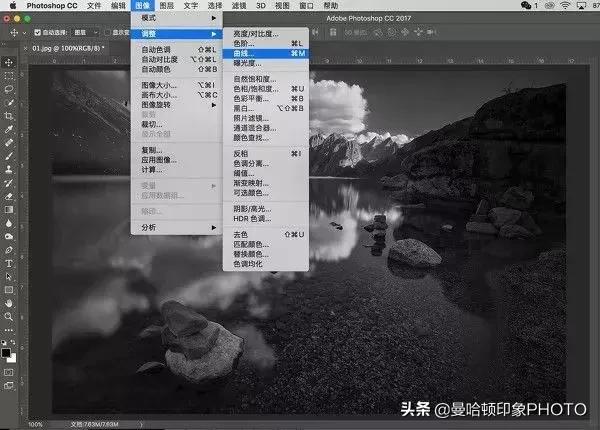Screen dimensions: 600x430
Task: Click the 3D camera icon in options bar
Action: click(x=431, y=33)
